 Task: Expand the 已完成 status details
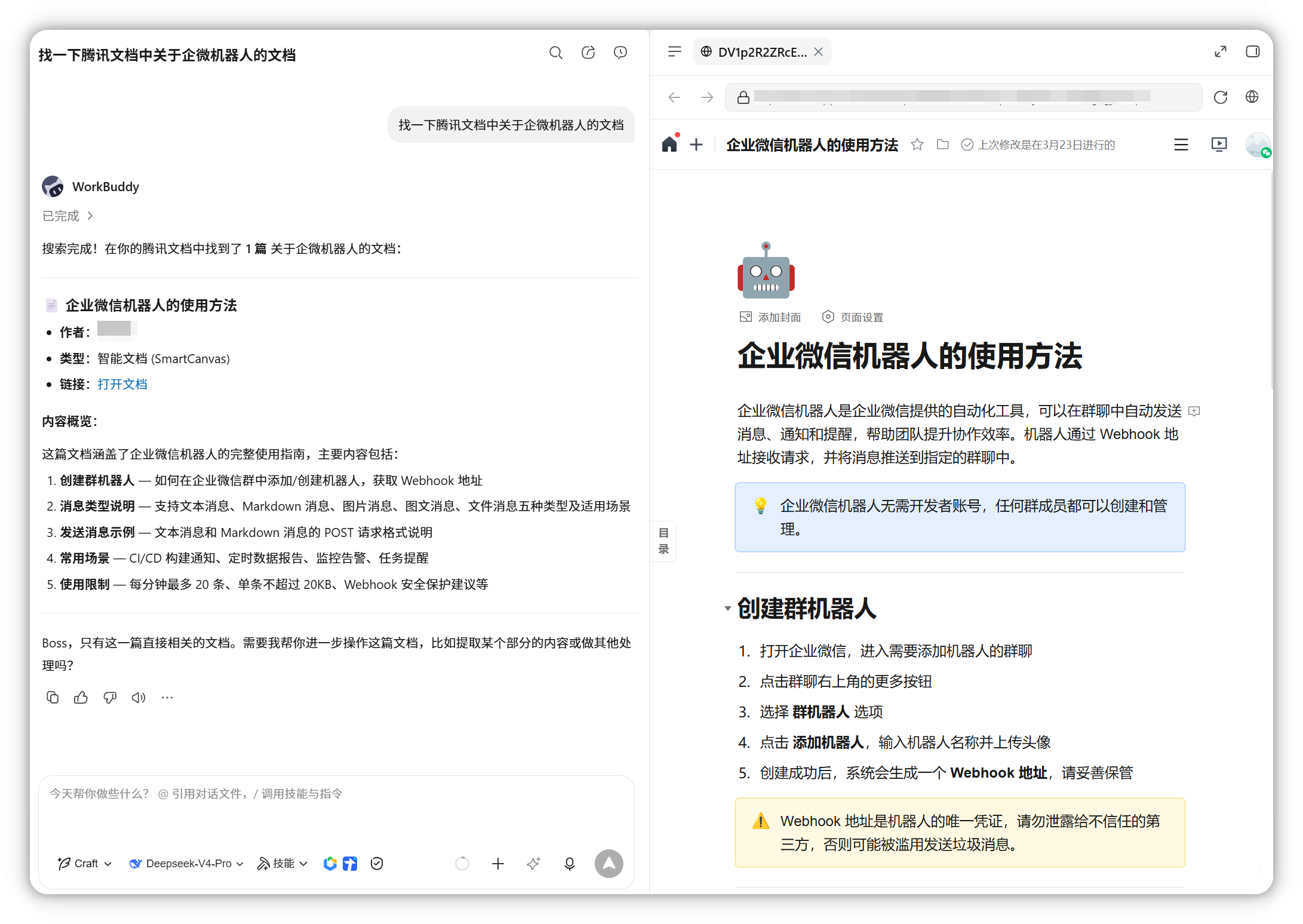(x=67, y=216)
